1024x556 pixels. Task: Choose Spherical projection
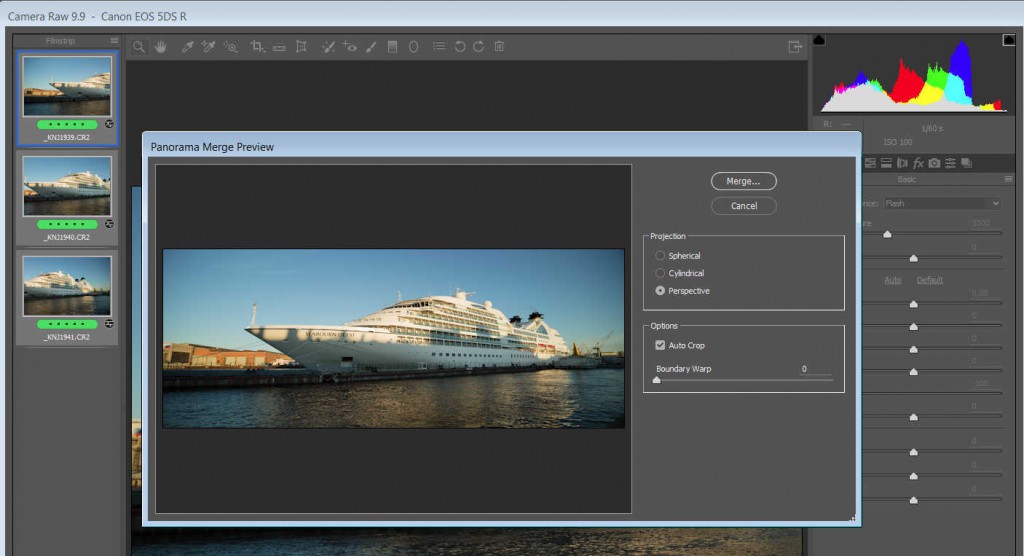tap(660, 256)
